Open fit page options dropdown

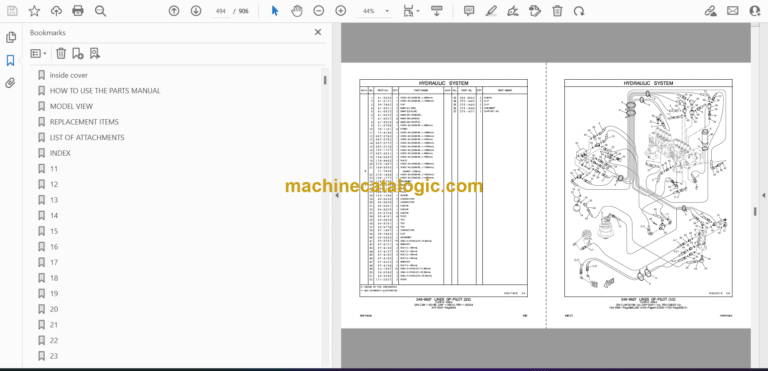(x=410, y=11)
